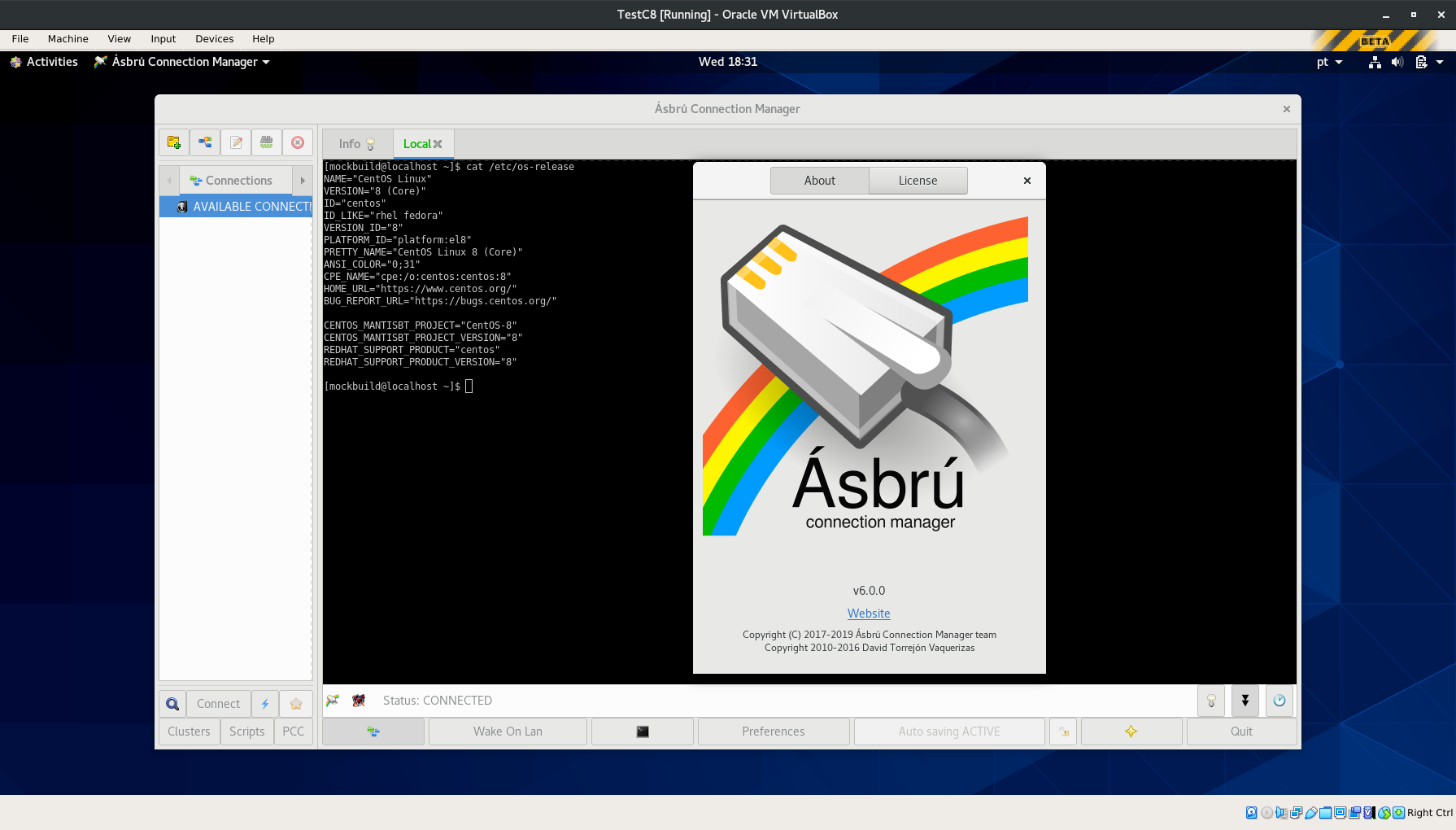Click right arrow beside Connections tab
The image size is (1456, 830).
pos(303,181)
